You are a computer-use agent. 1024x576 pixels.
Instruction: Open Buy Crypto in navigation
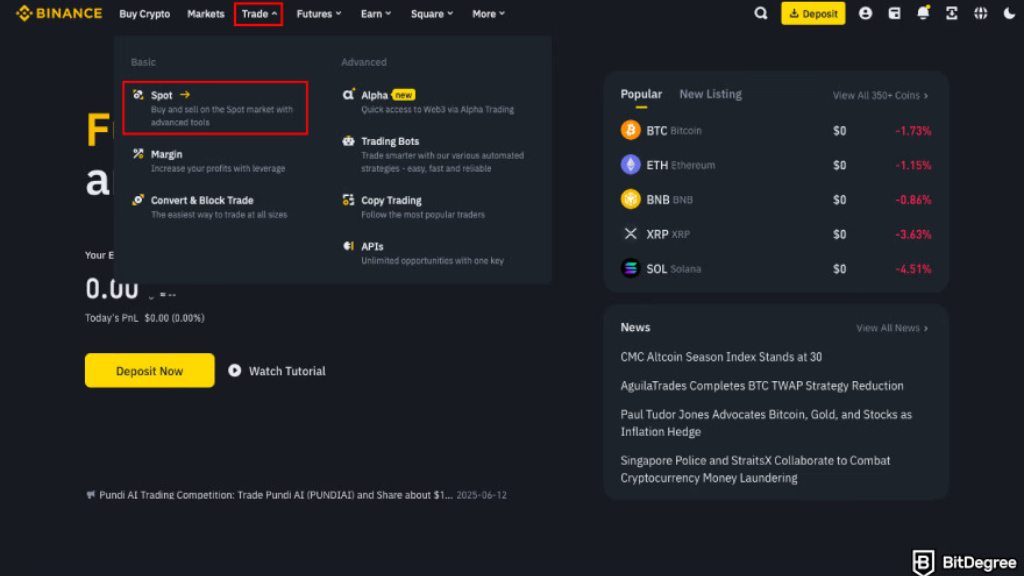[x=144, y=14]
